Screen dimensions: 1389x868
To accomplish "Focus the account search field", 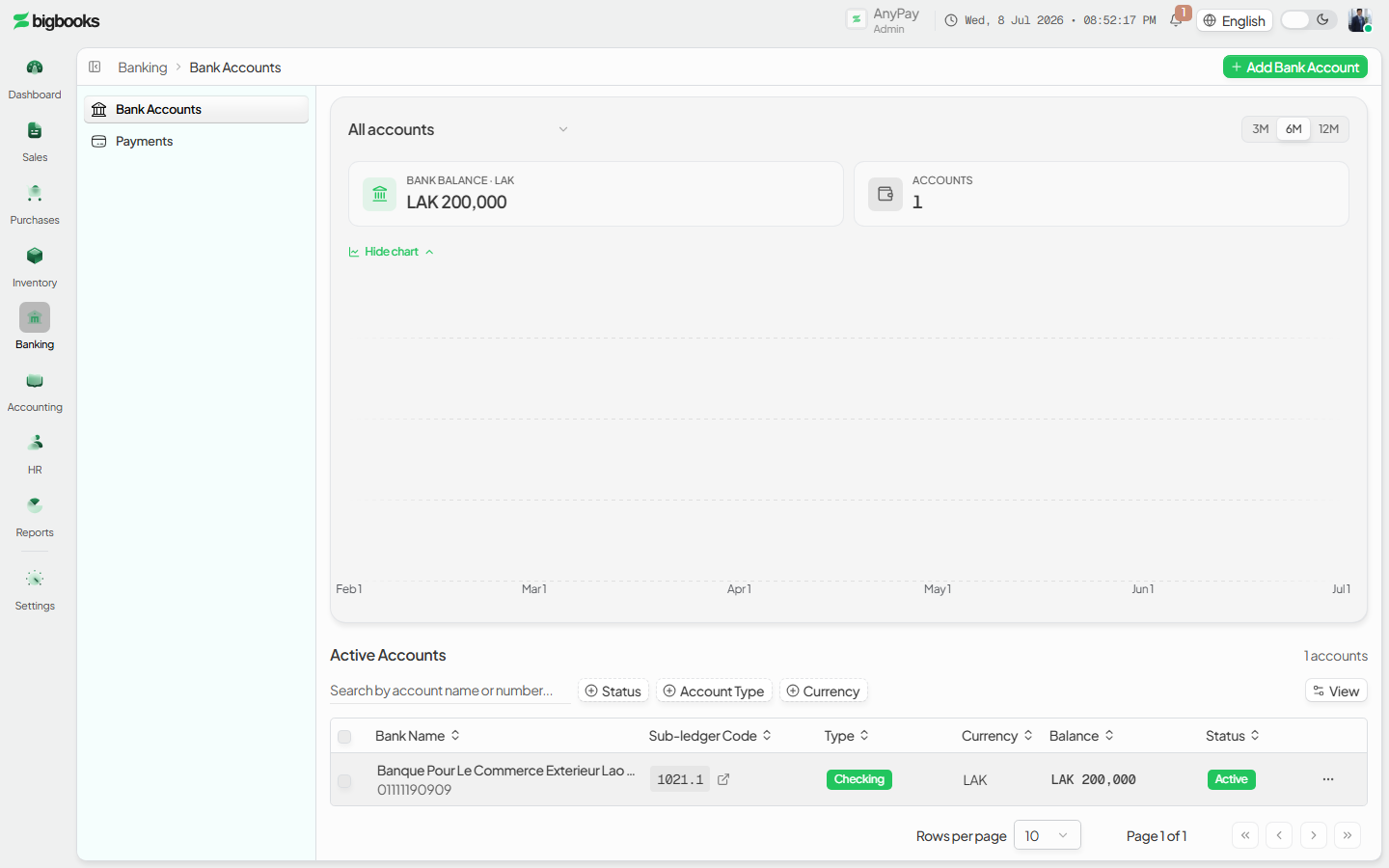I will coord(449,691).
